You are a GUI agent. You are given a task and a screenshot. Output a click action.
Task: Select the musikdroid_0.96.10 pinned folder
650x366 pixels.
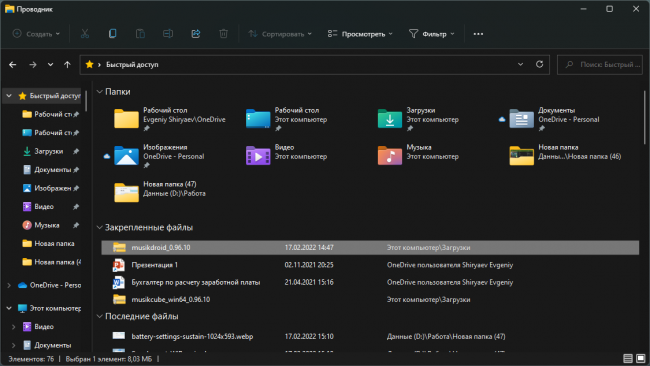pos(370,247)
